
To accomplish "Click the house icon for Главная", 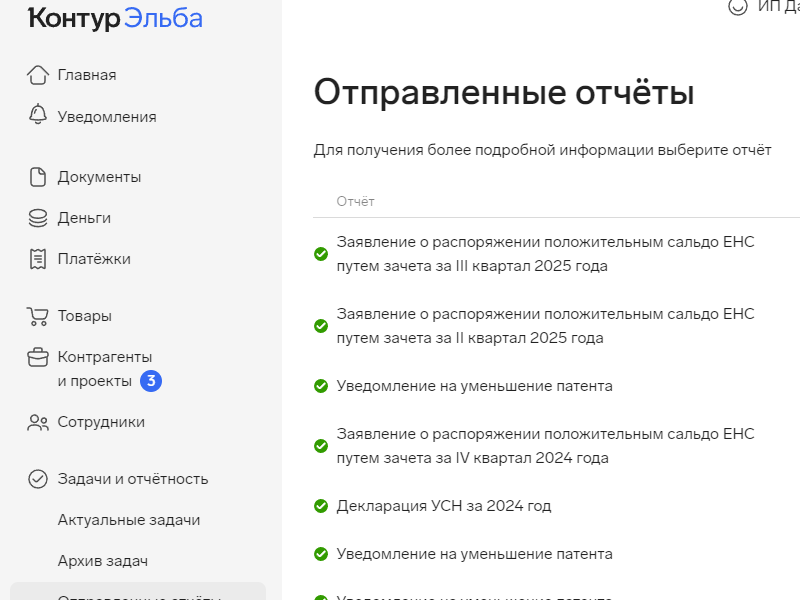I will click(x=38, y=75).
